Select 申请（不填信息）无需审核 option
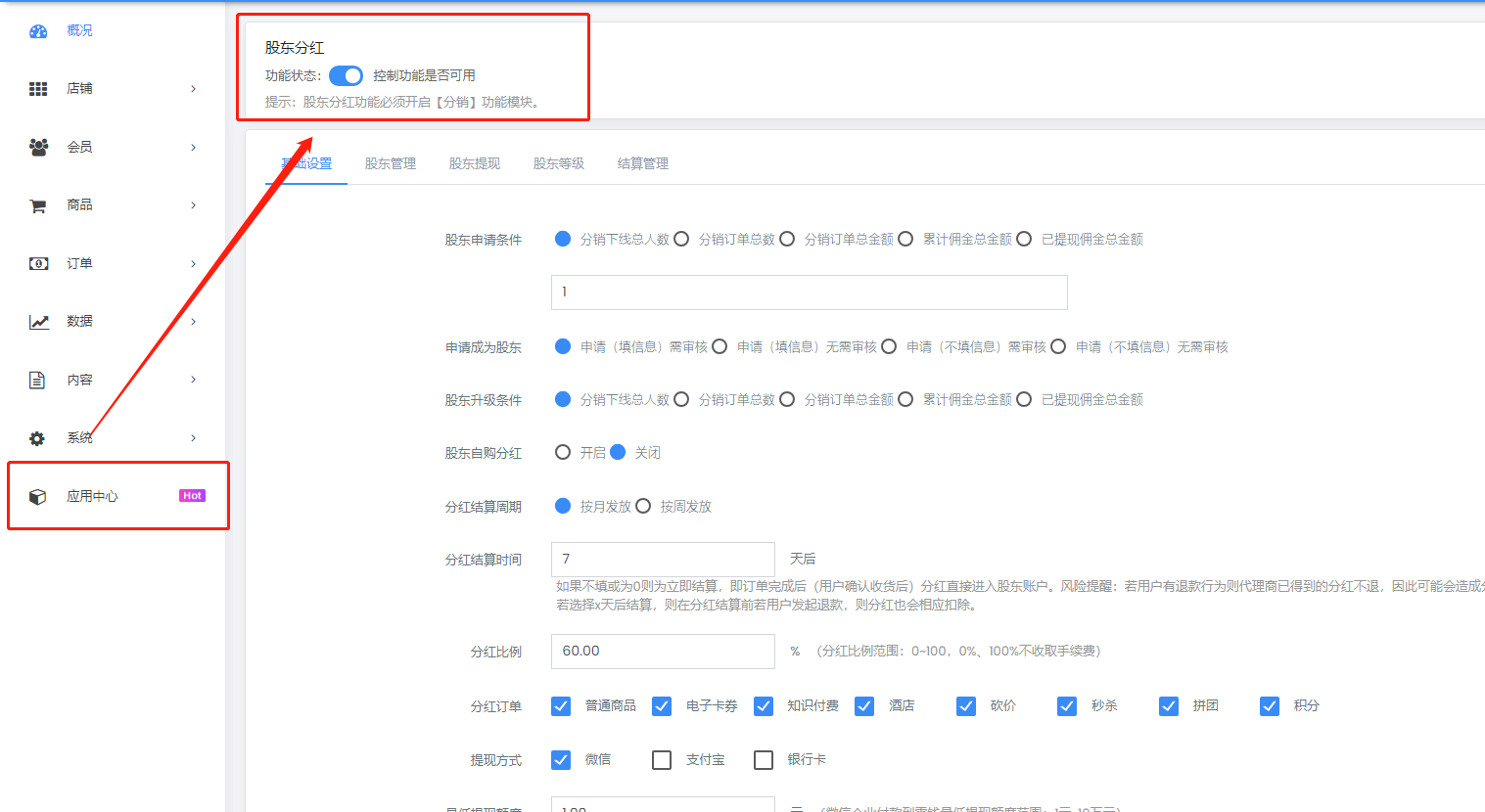The width and height of the screenshot is (1485, 812). pos(1058,346)
